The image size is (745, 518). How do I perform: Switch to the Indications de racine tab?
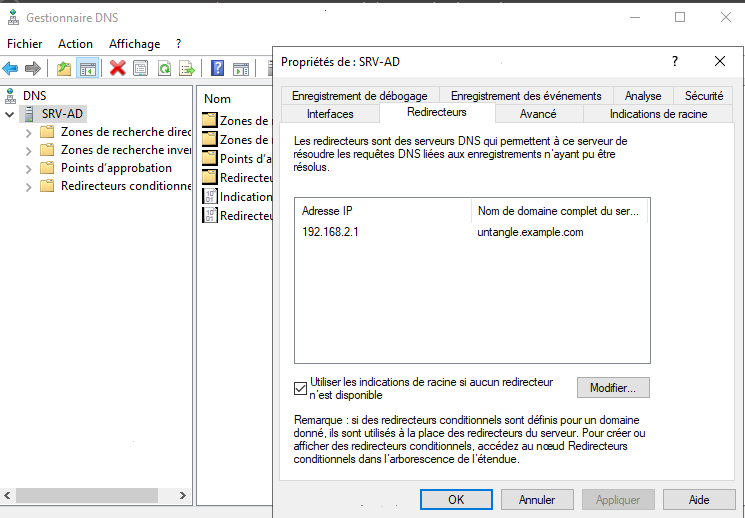coord(658,114)
